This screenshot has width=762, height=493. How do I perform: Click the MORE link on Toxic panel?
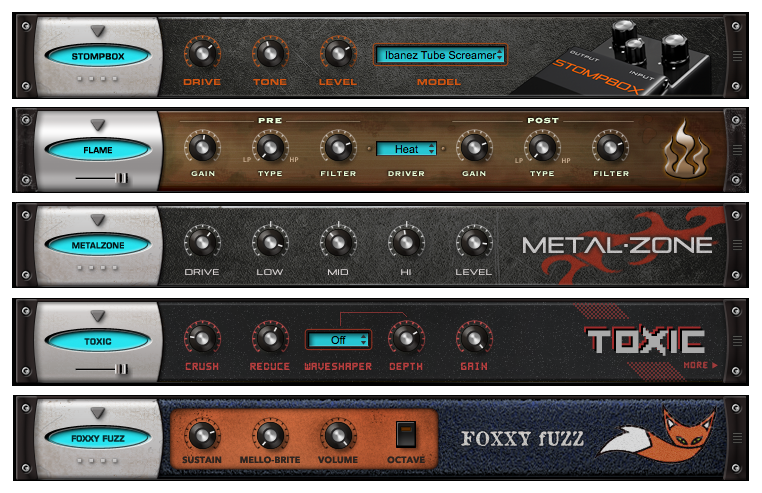pos(700,365)
